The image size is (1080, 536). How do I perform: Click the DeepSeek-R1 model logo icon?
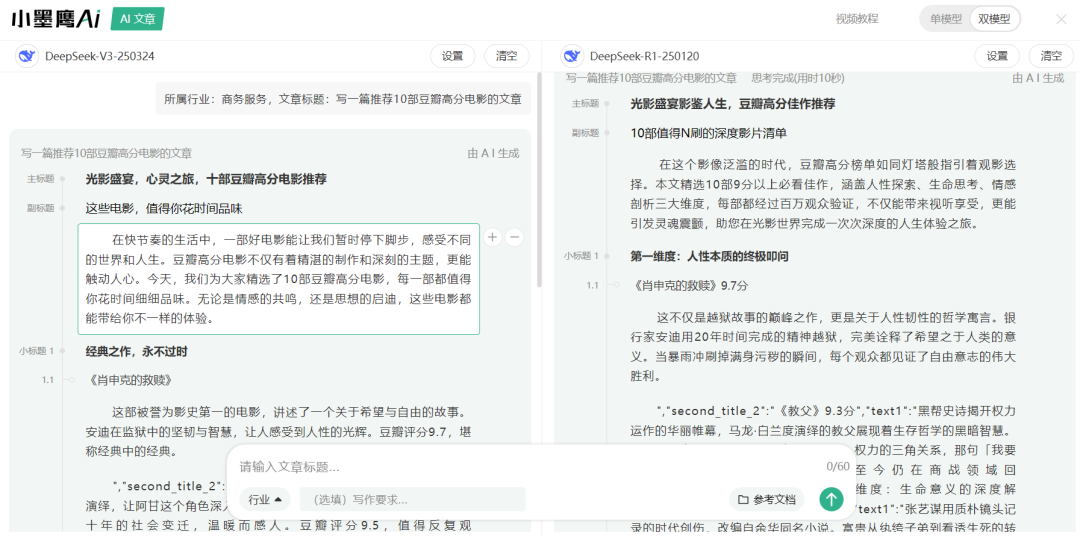pyautogui.click(x=571, y=56)
